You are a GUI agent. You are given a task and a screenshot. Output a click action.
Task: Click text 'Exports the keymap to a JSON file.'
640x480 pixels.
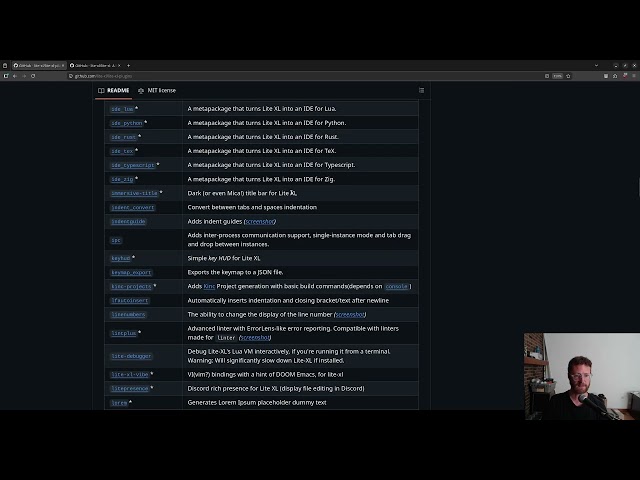(236, 272)
